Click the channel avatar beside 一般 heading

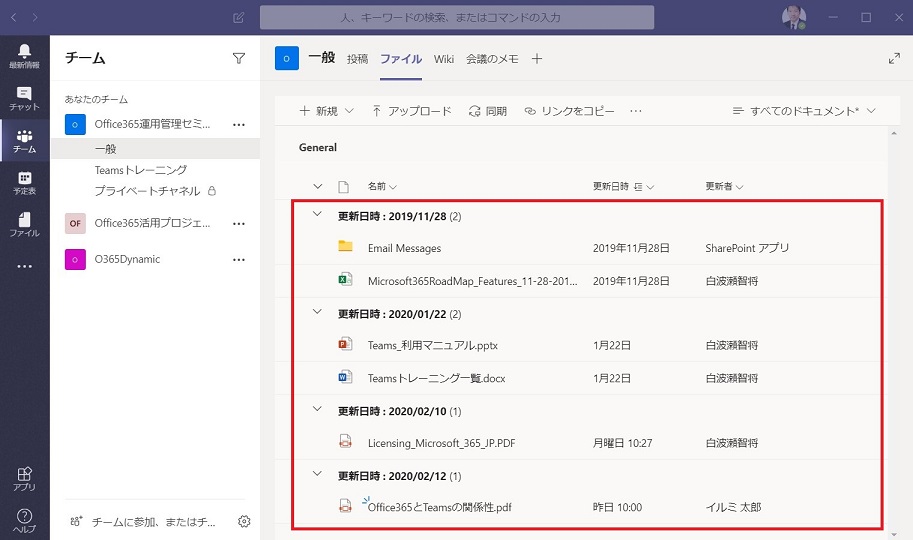pos(286,58)
